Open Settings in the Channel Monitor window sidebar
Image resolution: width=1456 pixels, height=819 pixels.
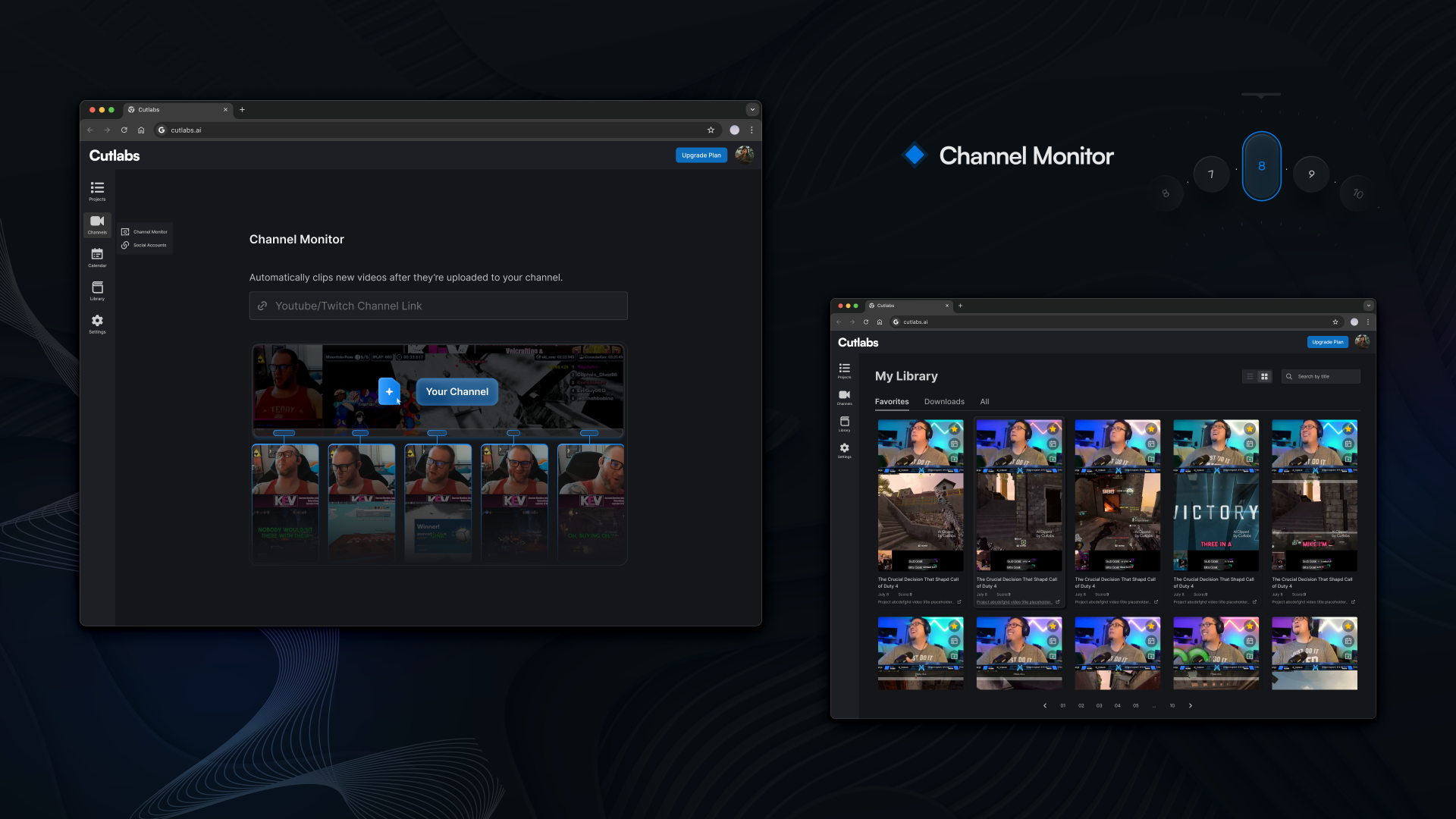point(97,324)
